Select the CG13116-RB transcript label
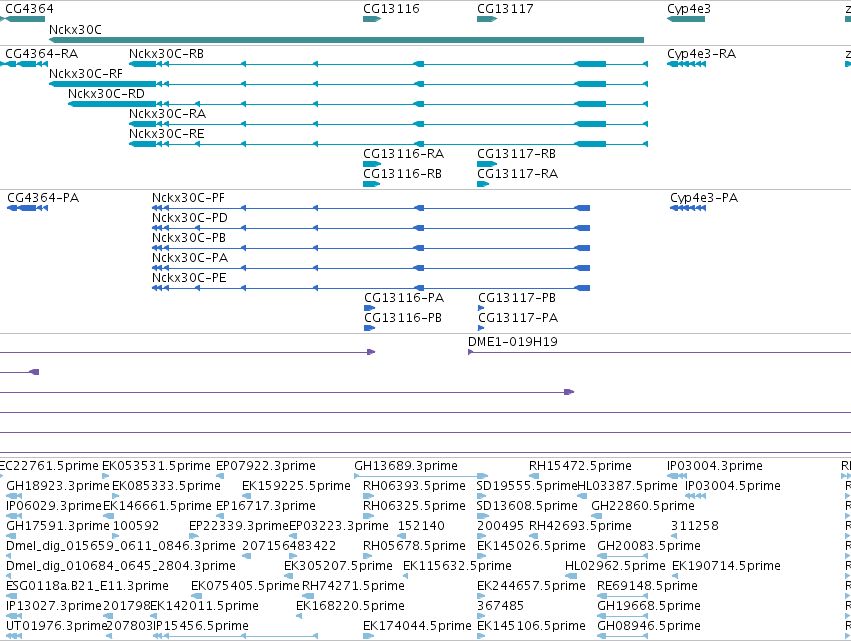The height and width of the screenshot is (641, 851). coord(403,174)
